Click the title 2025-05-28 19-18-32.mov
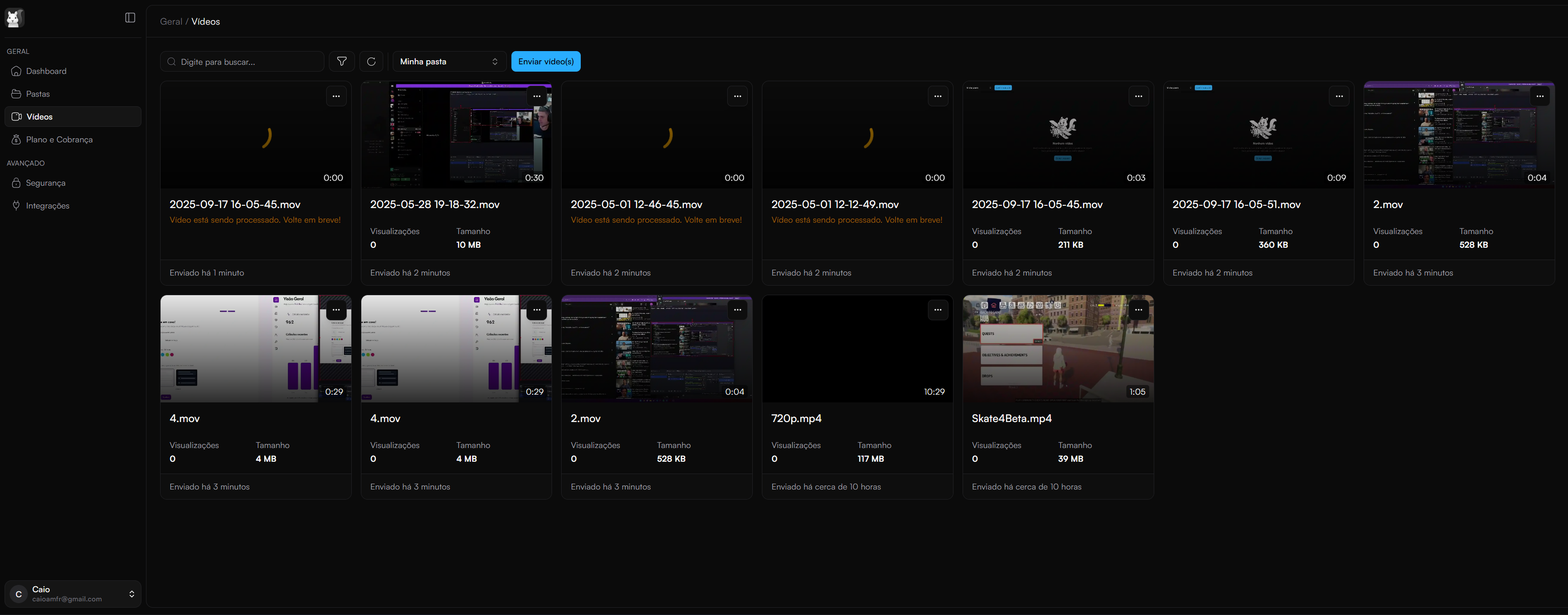The height and width of the screenshot is (615, 1568). pos(435,204)
